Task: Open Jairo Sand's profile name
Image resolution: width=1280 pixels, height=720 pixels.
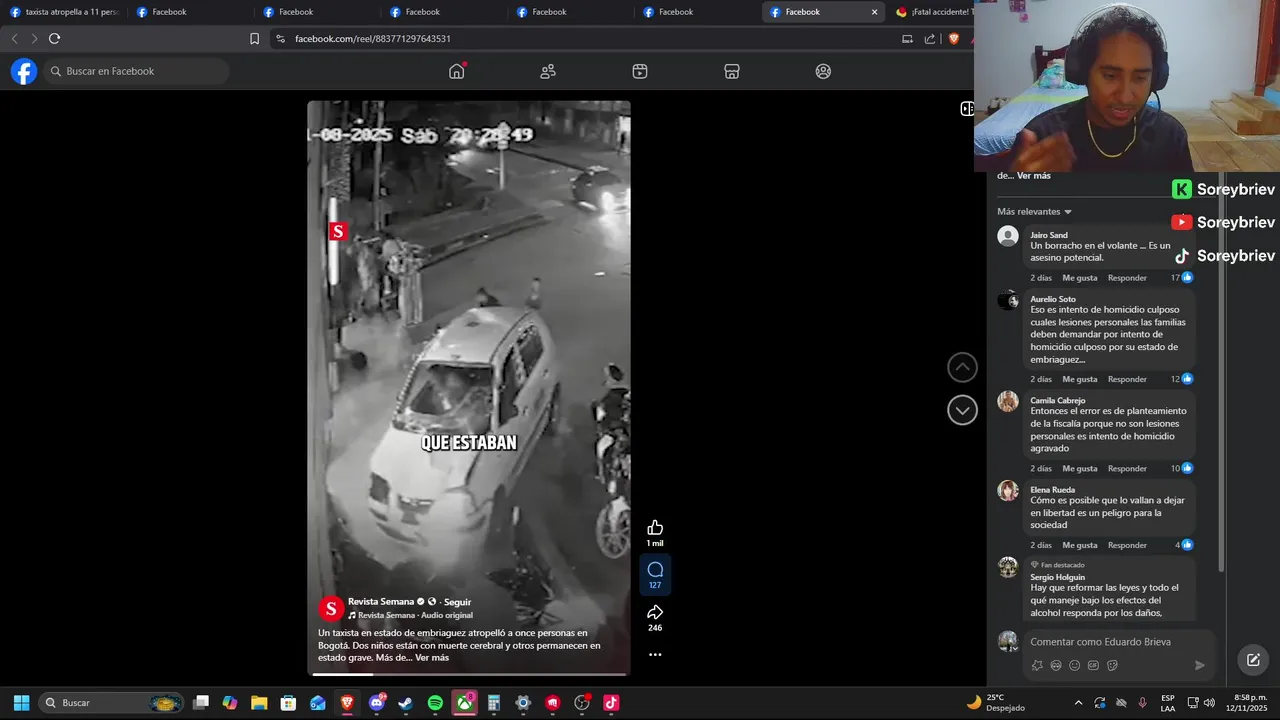Action: [x=1049, y=235]
